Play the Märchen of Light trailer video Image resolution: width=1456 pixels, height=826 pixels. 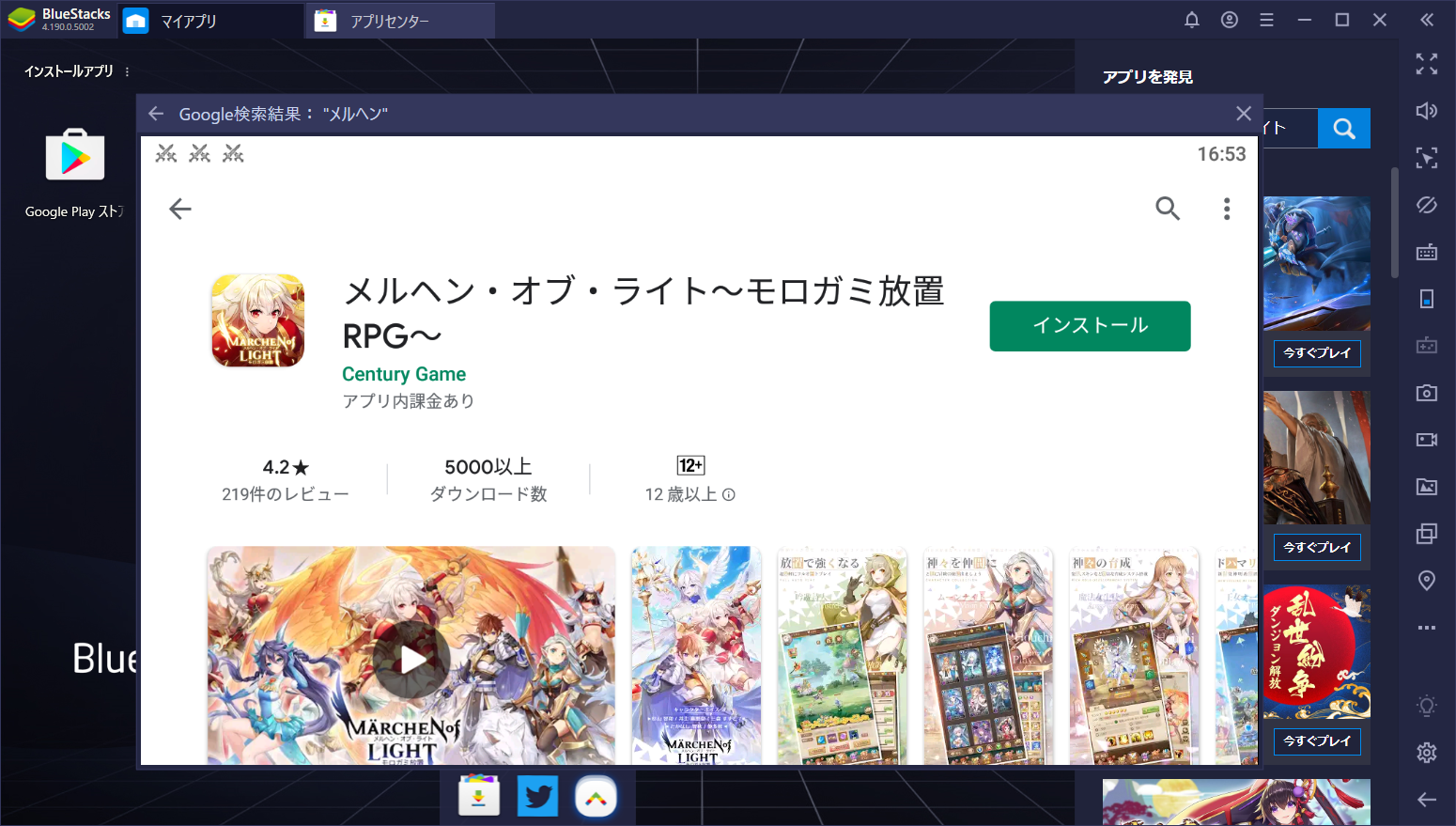(411, 660)
